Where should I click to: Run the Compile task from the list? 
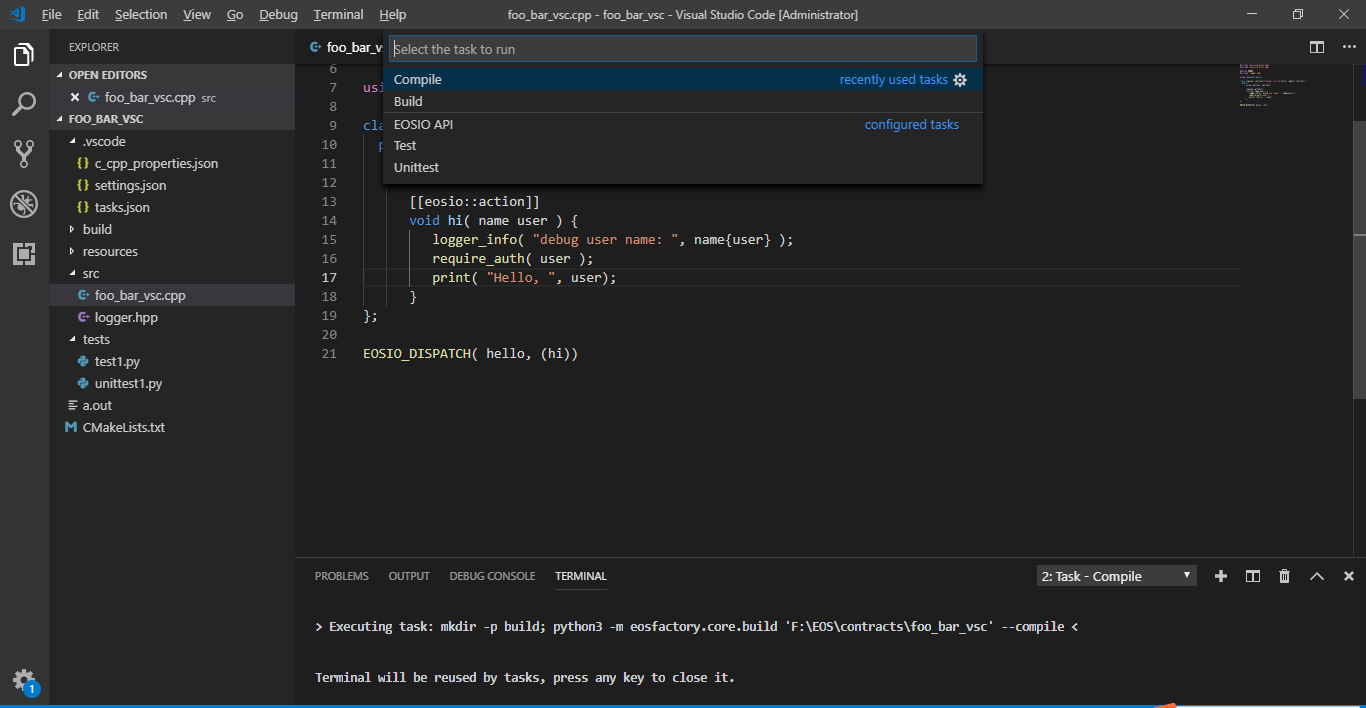coord(683,80)
